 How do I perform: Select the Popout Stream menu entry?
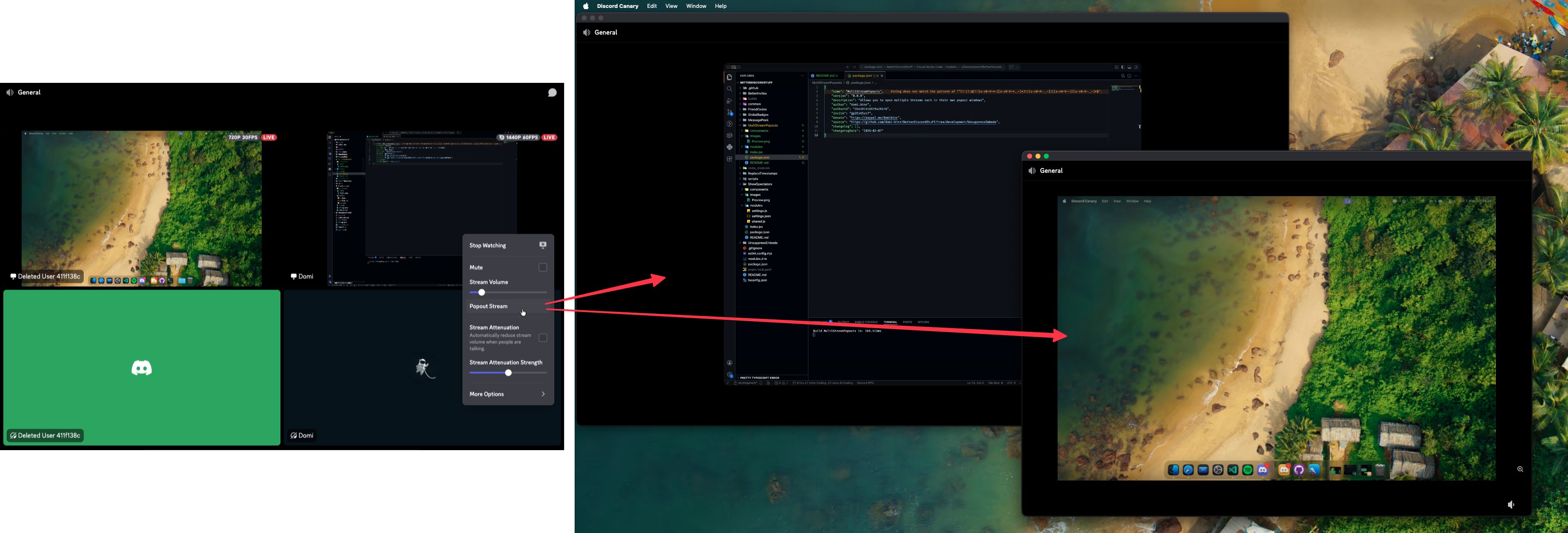pos(488,306)
